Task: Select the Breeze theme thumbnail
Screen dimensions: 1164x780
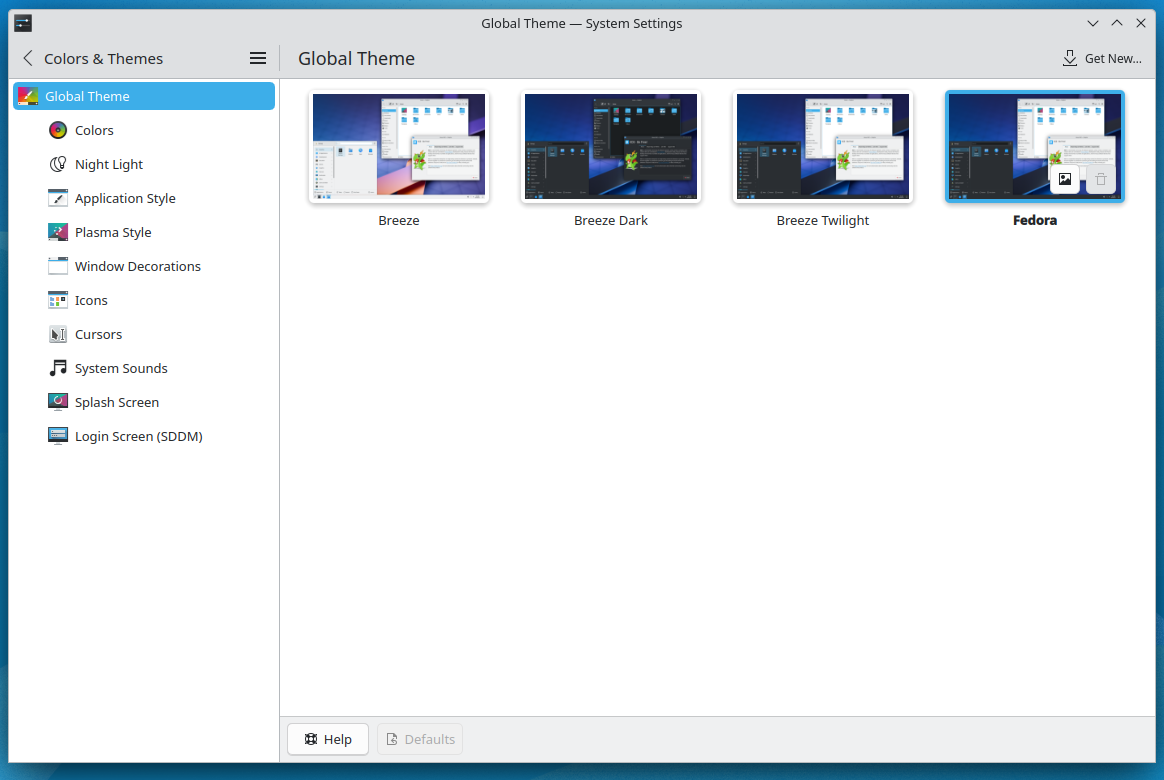Action: (399, 146)
